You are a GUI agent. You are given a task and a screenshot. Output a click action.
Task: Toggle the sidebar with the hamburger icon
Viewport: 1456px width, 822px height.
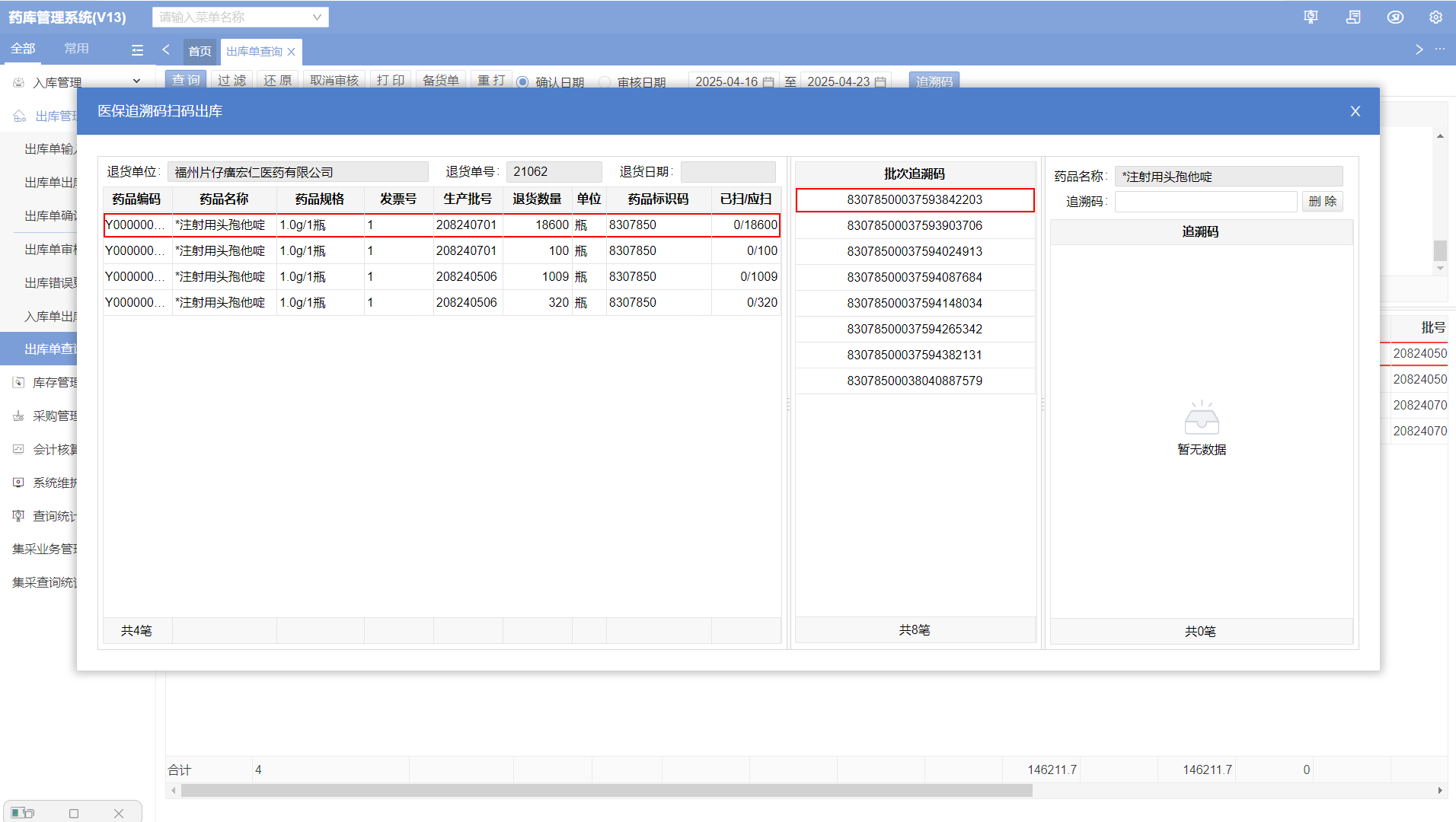pos(137,50)
